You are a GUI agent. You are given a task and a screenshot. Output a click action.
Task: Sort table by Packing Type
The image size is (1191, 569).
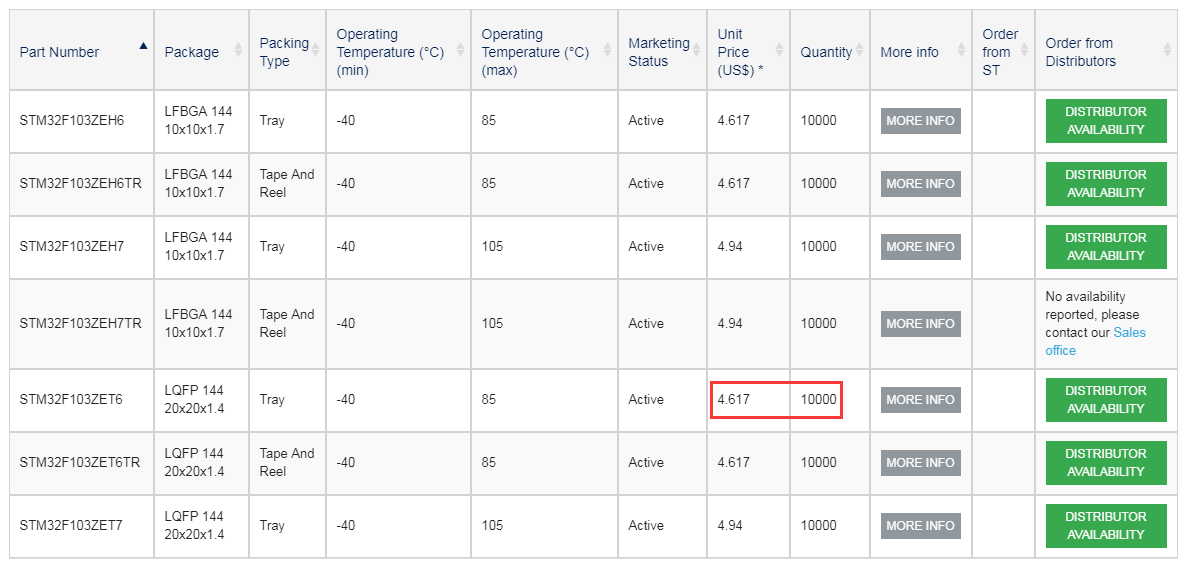click(316, 50)
